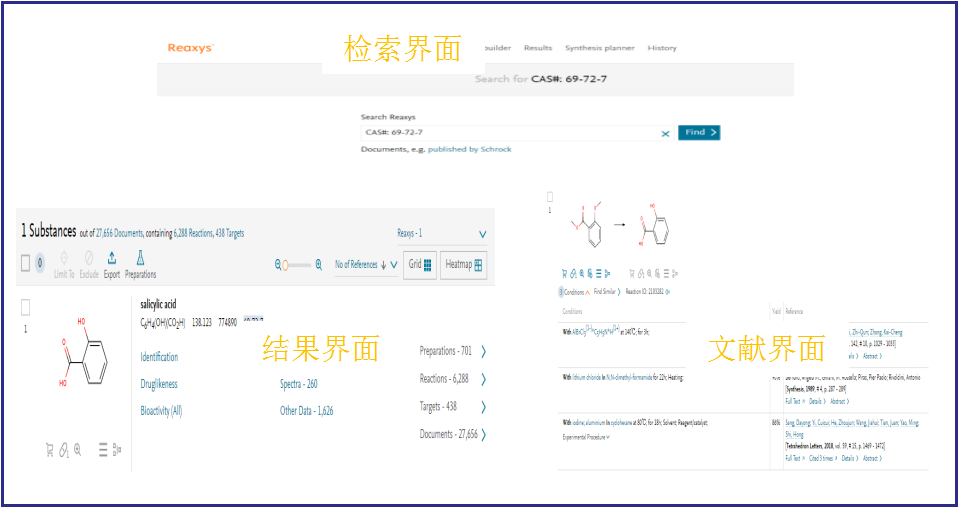The image size is (958, 507).
Task: Click the Limit To icon
Action: pyautogui.click(x=64, y=258)
